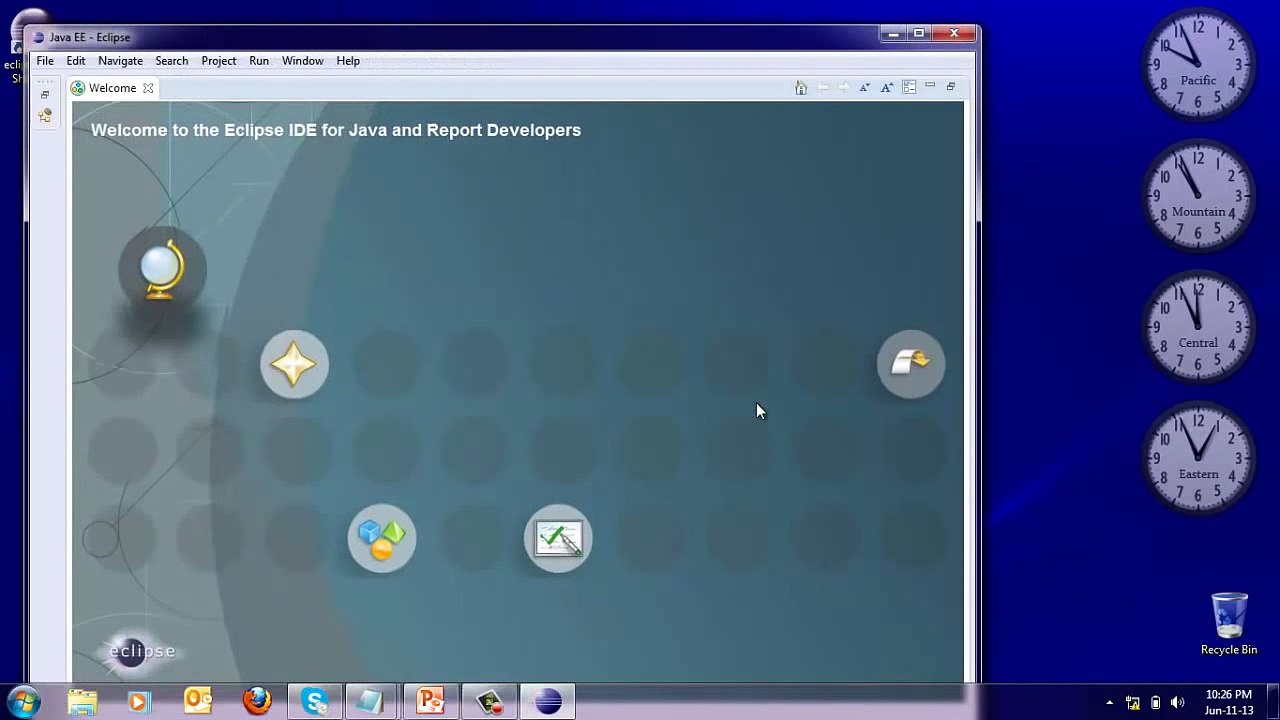Select the Recycle Bin desktop icon
This screenshot has height=720, width=1280.
point(1229,624)
